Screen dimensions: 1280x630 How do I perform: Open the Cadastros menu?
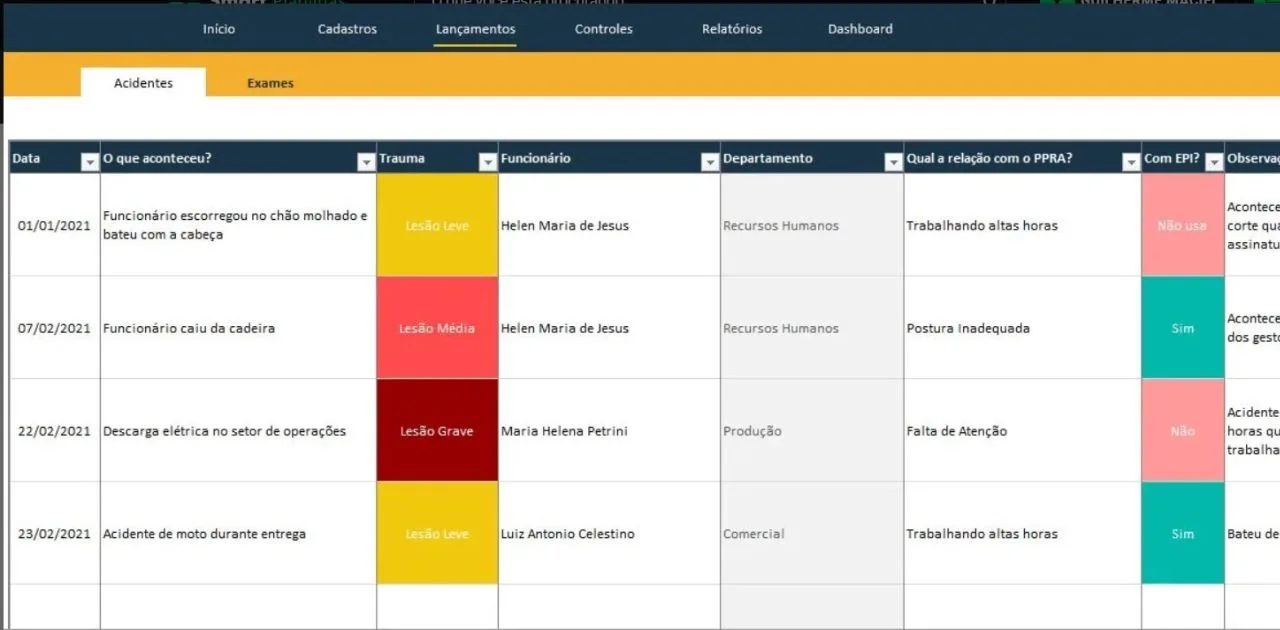[x=347, y=29]
